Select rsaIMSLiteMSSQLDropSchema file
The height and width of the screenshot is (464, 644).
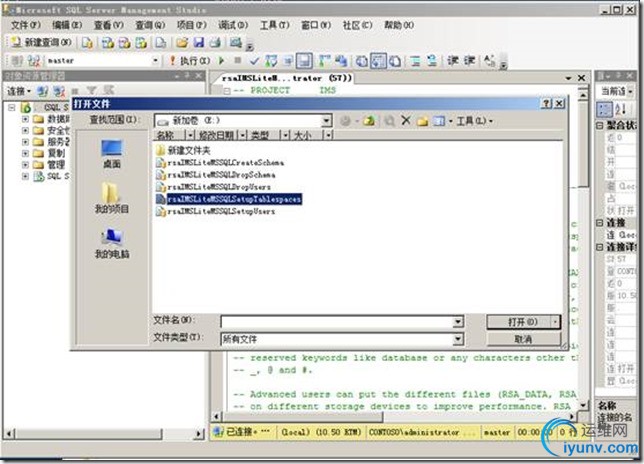(216, 175)
